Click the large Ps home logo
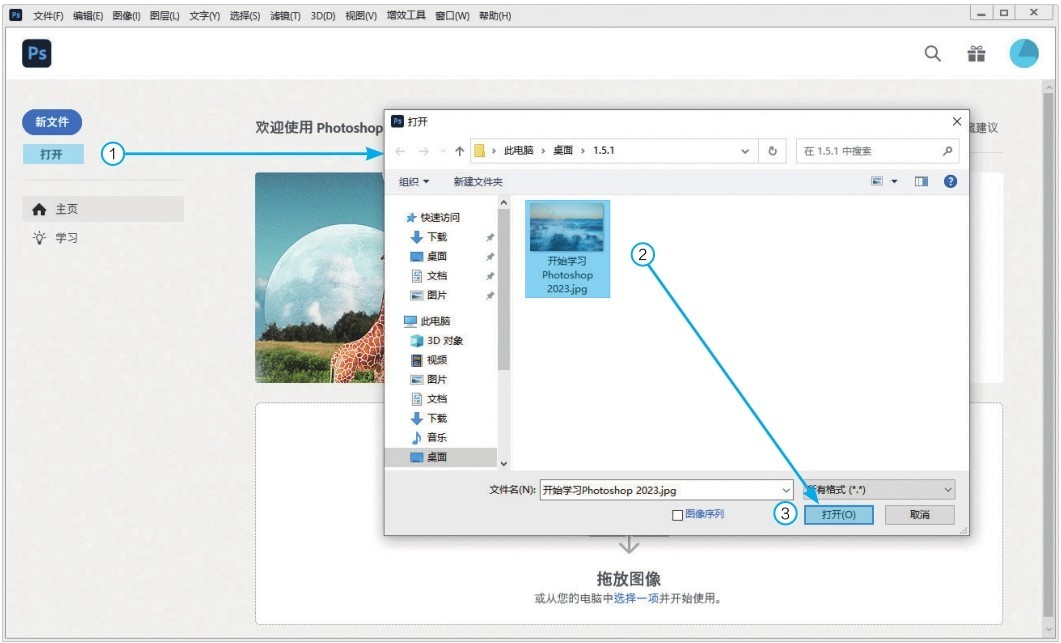The image size is (1061, 643). point(37,53)
